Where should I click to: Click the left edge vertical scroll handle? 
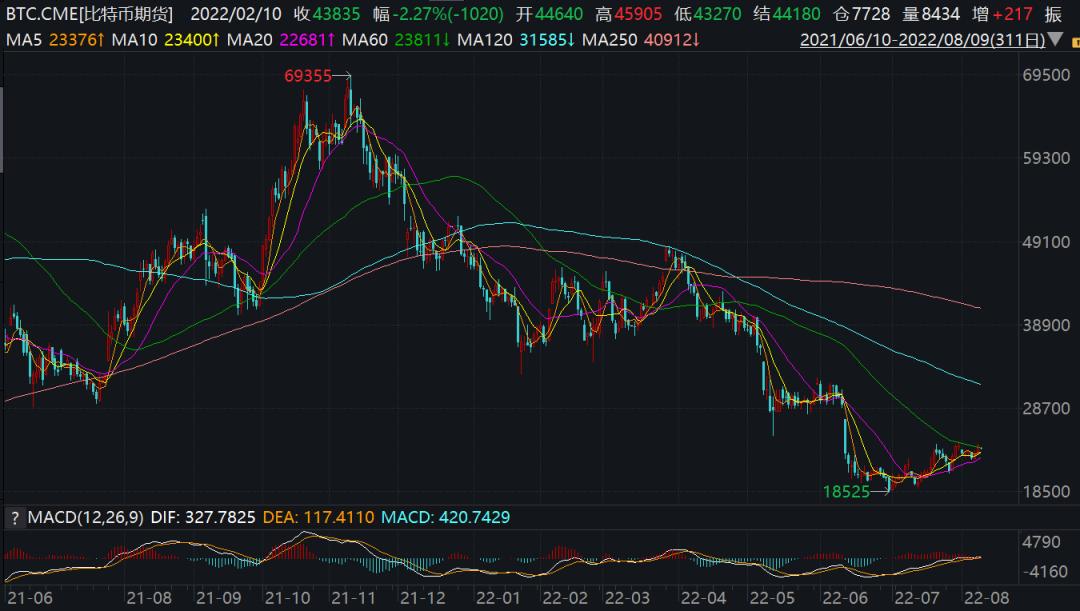pos(2,129)
